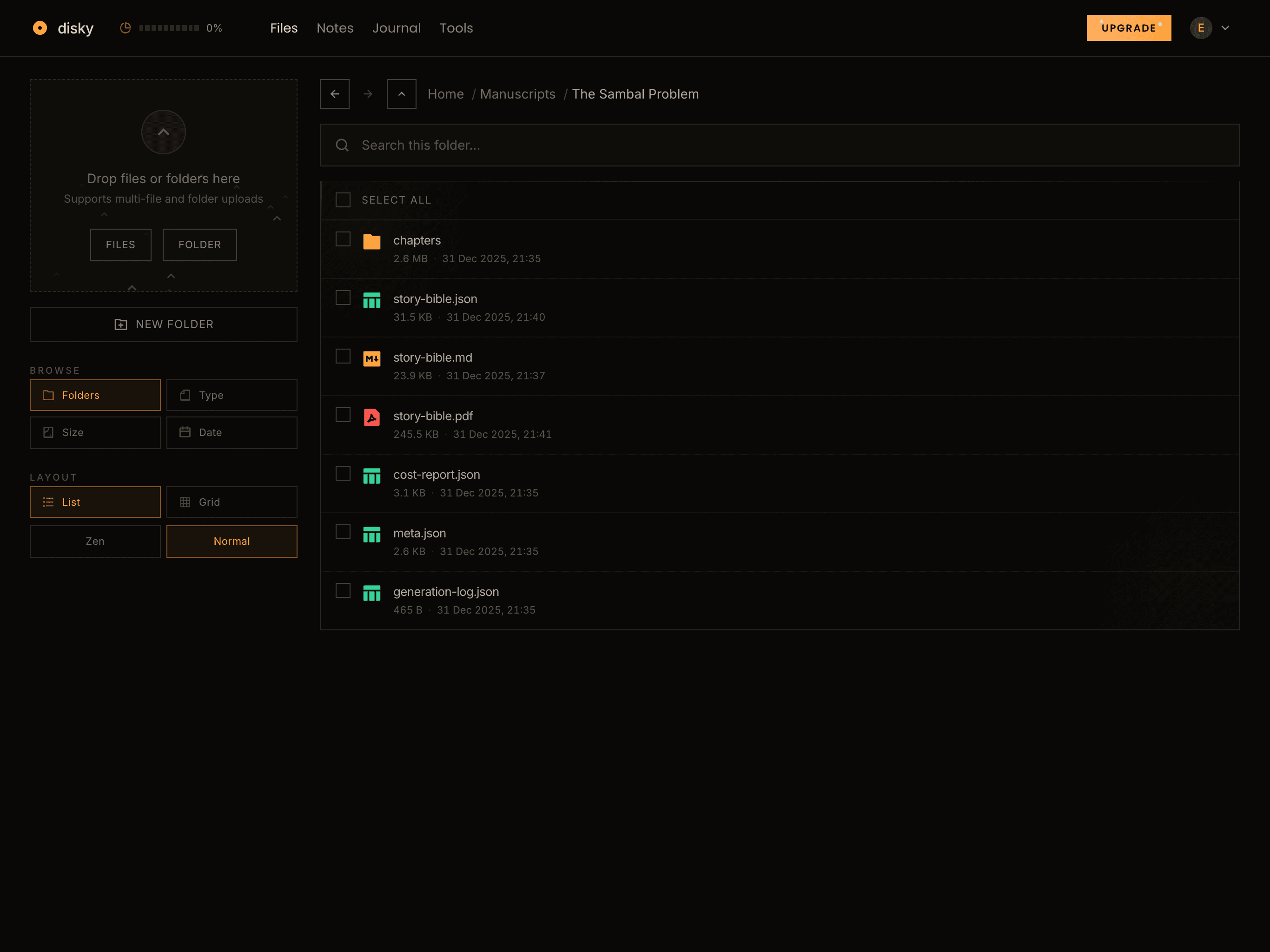This screenshot has width=1270, height=952.
Task: Switch to the Journal section
Action: click(x=396, y=27)
